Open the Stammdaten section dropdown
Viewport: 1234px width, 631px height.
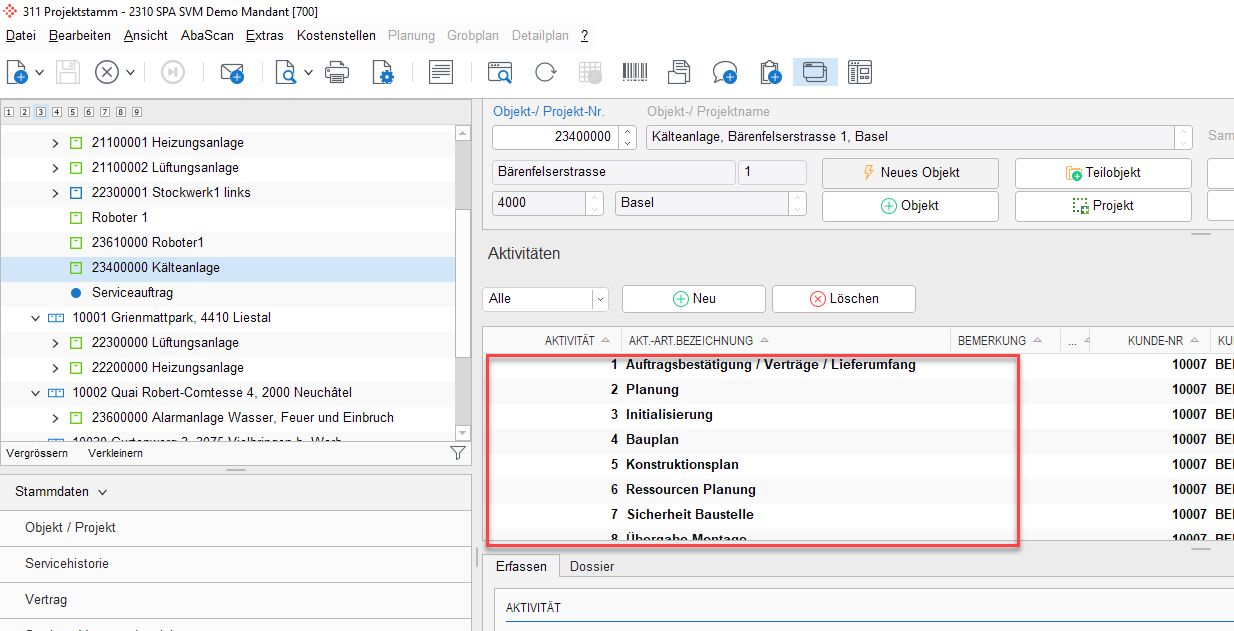103,492
